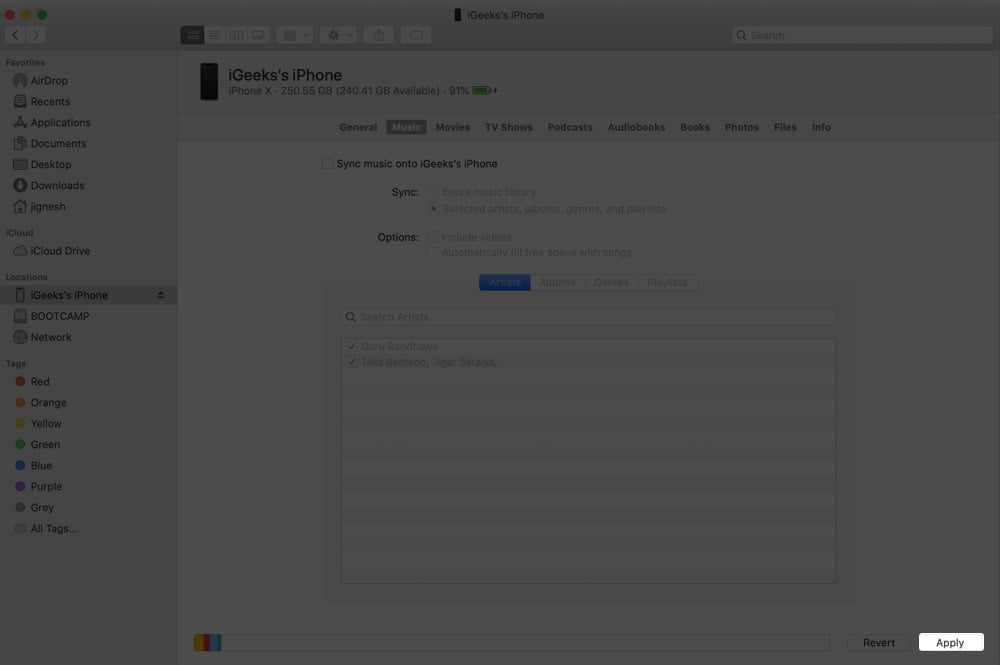Enable Sync music onto iGeeks's iPhone
The height and width of the screenshot is (665, 1000).
327,164
